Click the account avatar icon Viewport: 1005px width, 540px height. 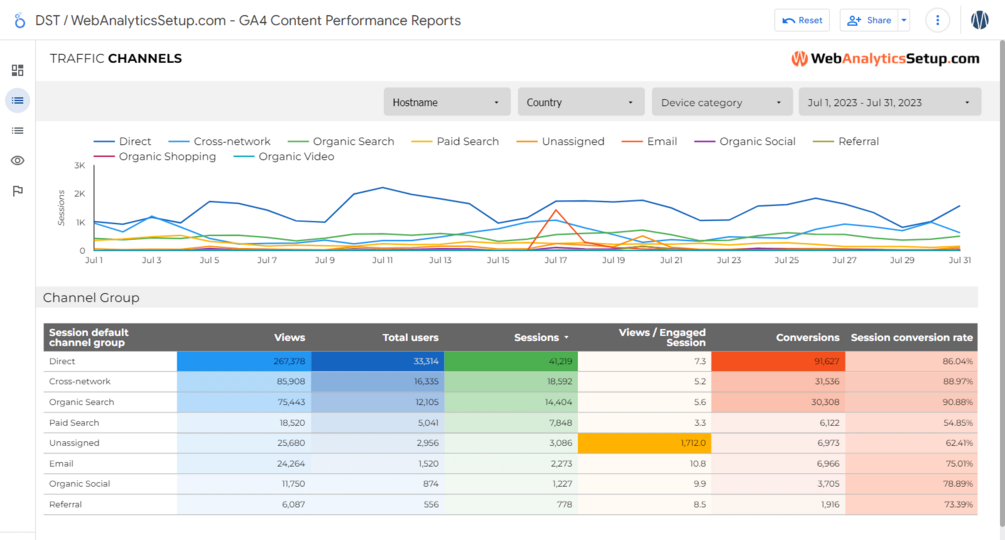coord(980,20)
